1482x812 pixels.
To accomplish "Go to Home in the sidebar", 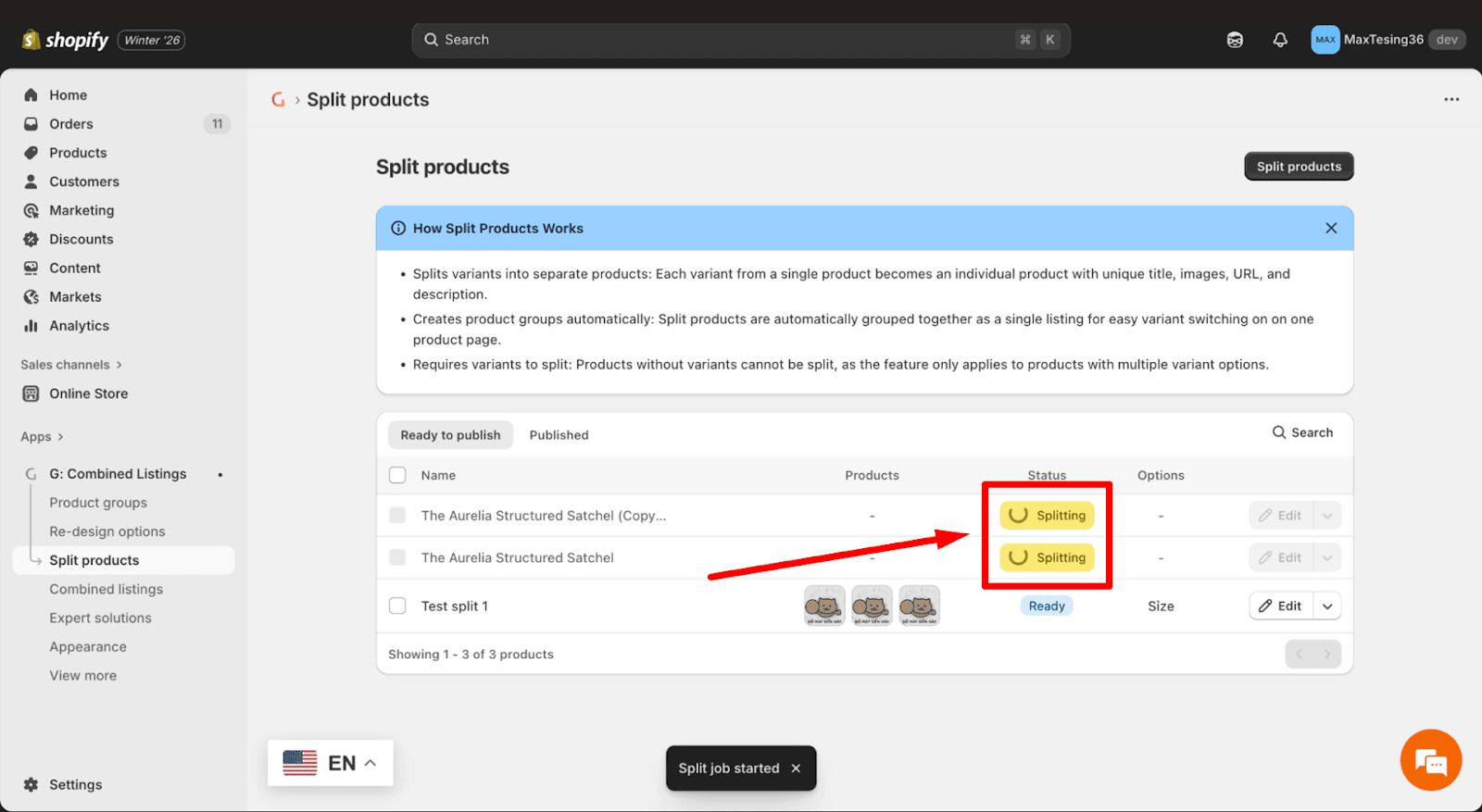I will 68,95.
